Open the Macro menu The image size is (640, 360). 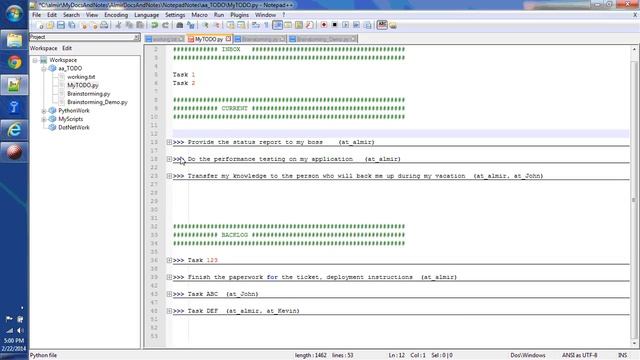pos(200,15)
